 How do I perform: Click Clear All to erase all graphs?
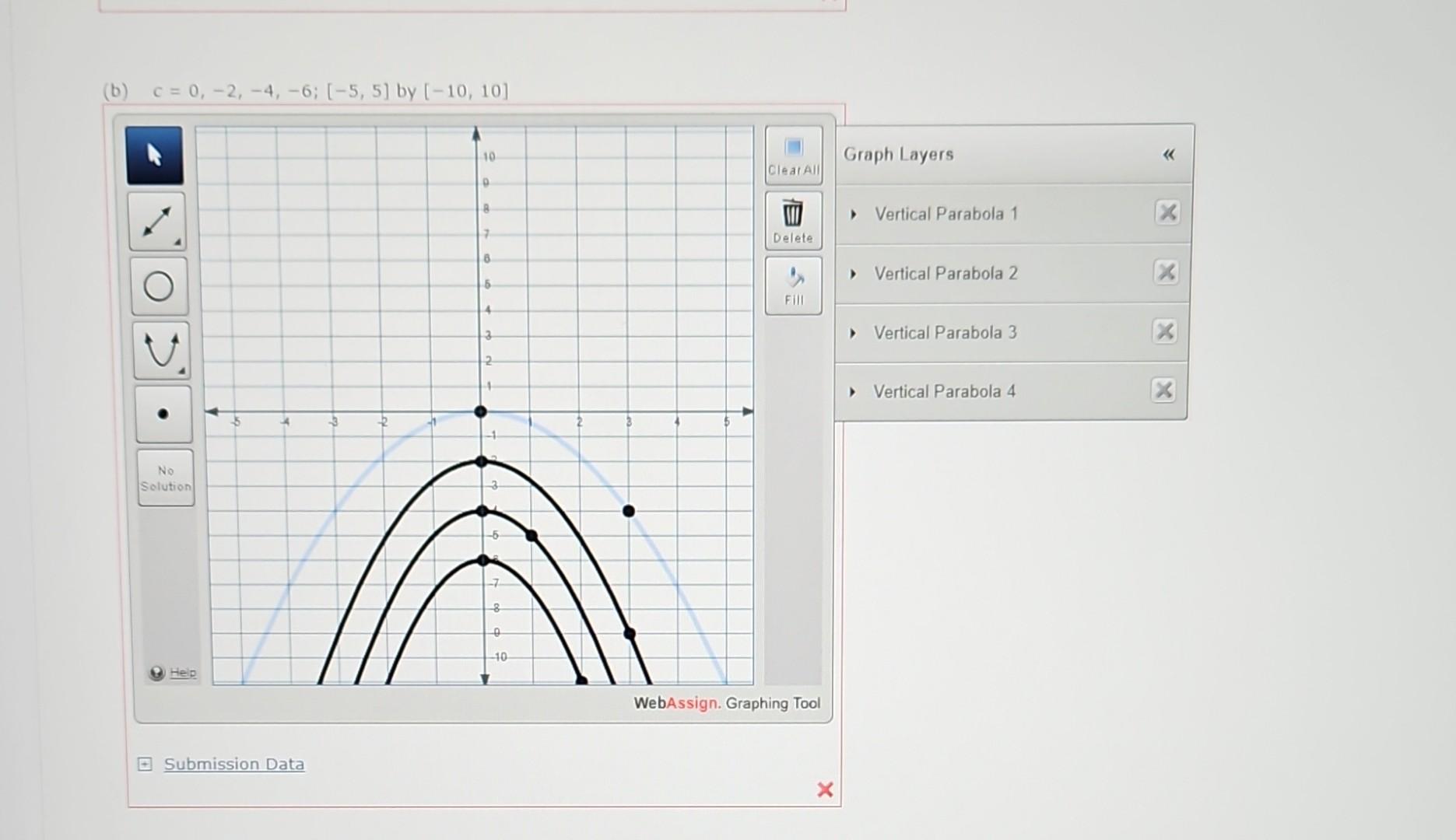pos(792,152)
